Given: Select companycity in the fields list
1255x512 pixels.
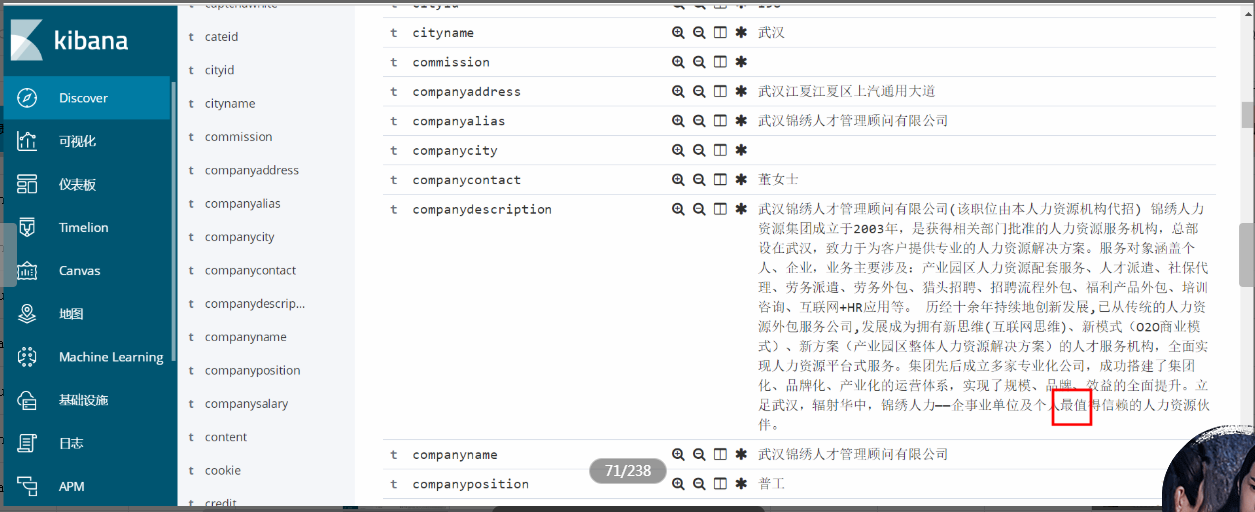Looking at the screenshot, I should tap(240, 237).
